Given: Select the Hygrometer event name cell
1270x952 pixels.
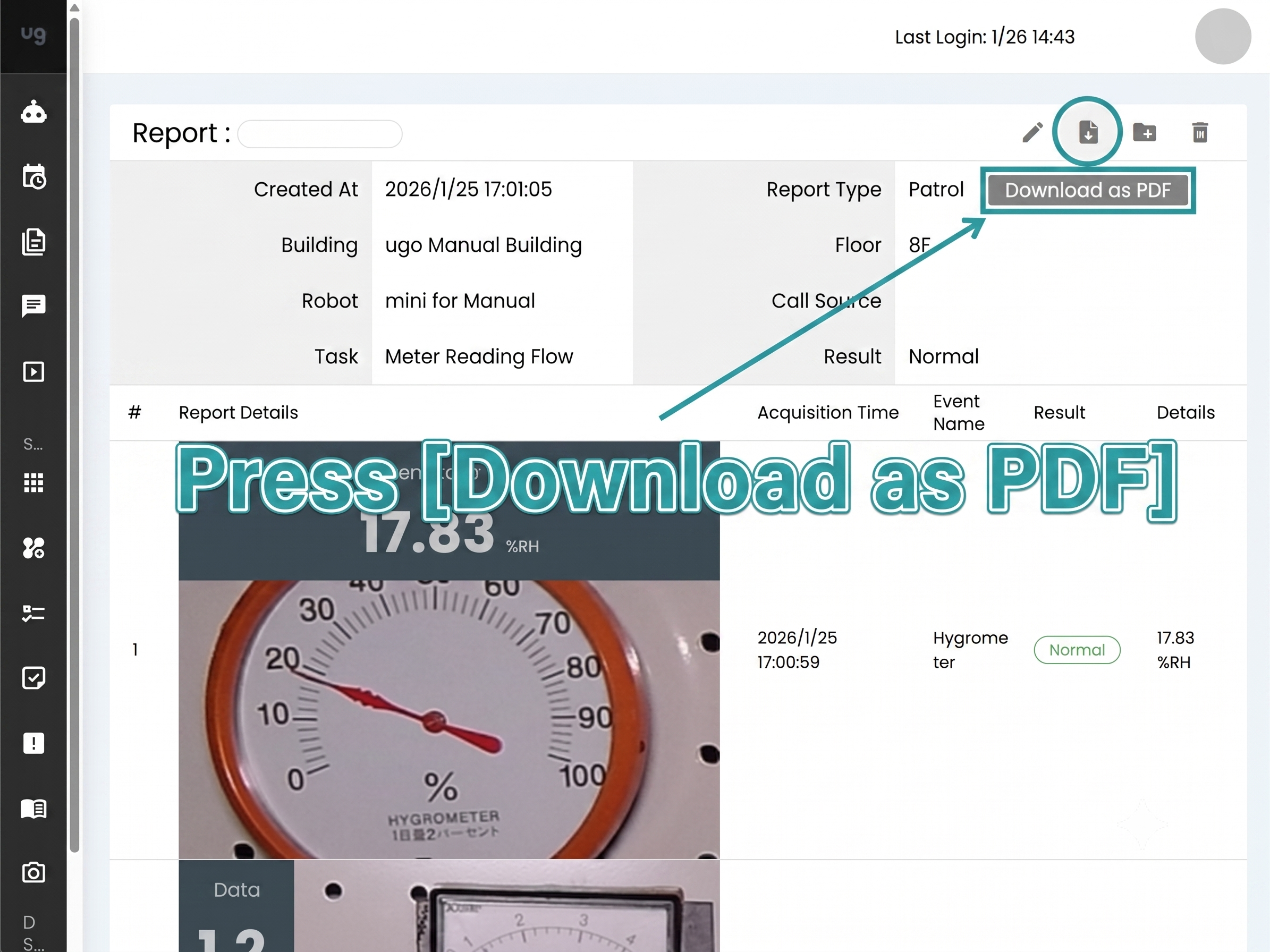Looking at the screenshot, I should point(970,650).
